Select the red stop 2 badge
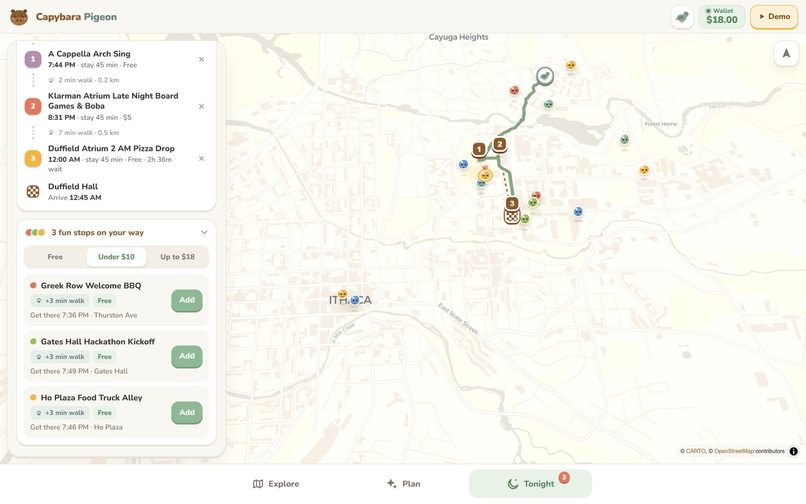 coord(33,106)
